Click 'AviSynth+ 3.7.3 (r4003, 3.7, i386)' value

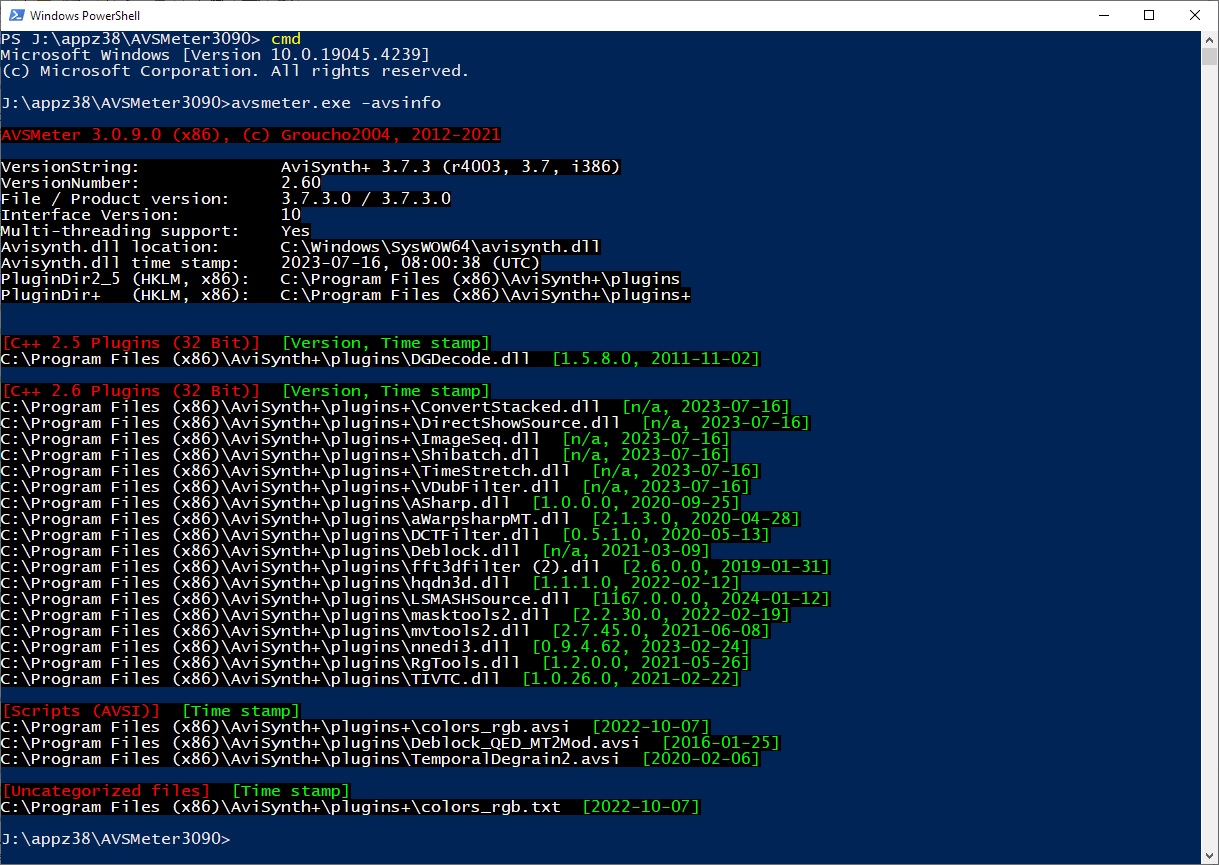point(451,167)
